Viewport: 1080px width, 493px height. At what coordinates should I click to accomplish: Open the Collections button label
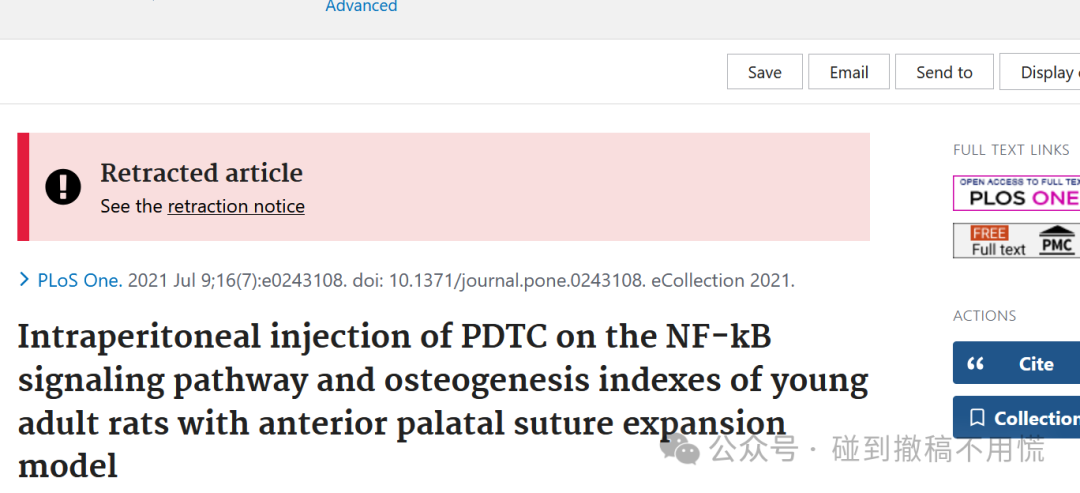coord(1037,418)
